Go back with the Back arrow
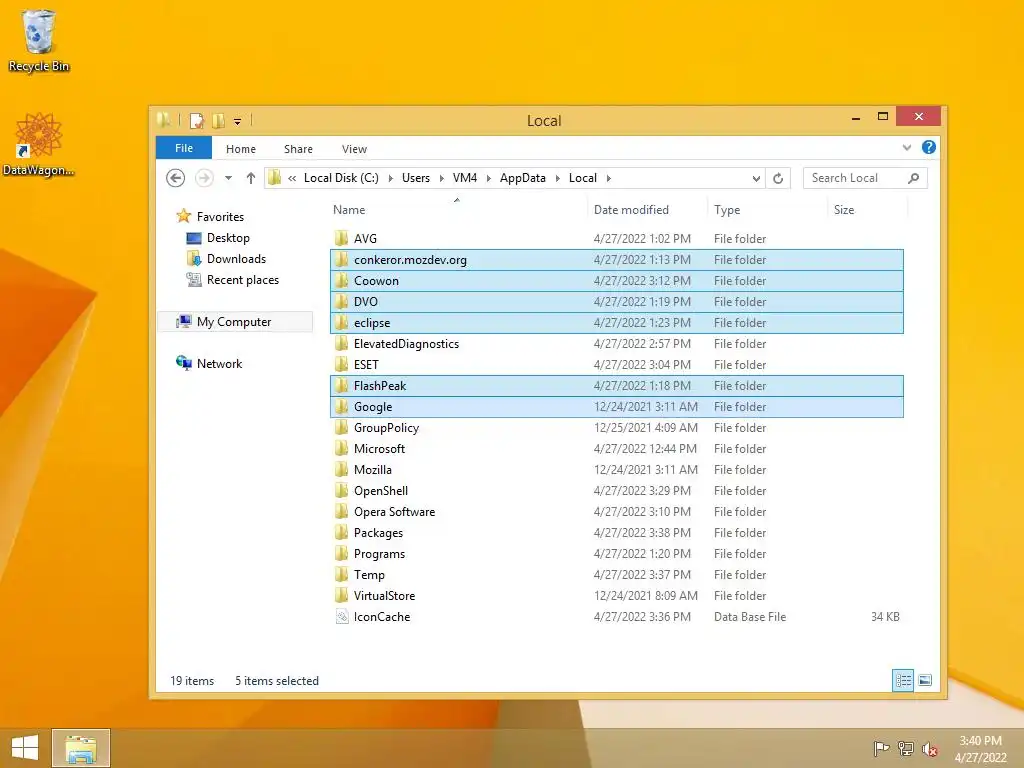1024x768 pixels. click(175, 178)
